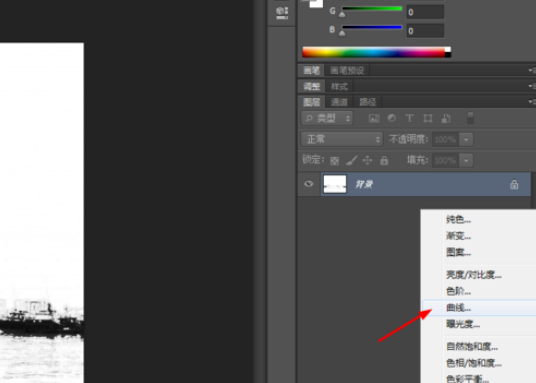The image size is (536, 383).
Task: Click the 3D panel cube icon
Action: coord(282,13)
